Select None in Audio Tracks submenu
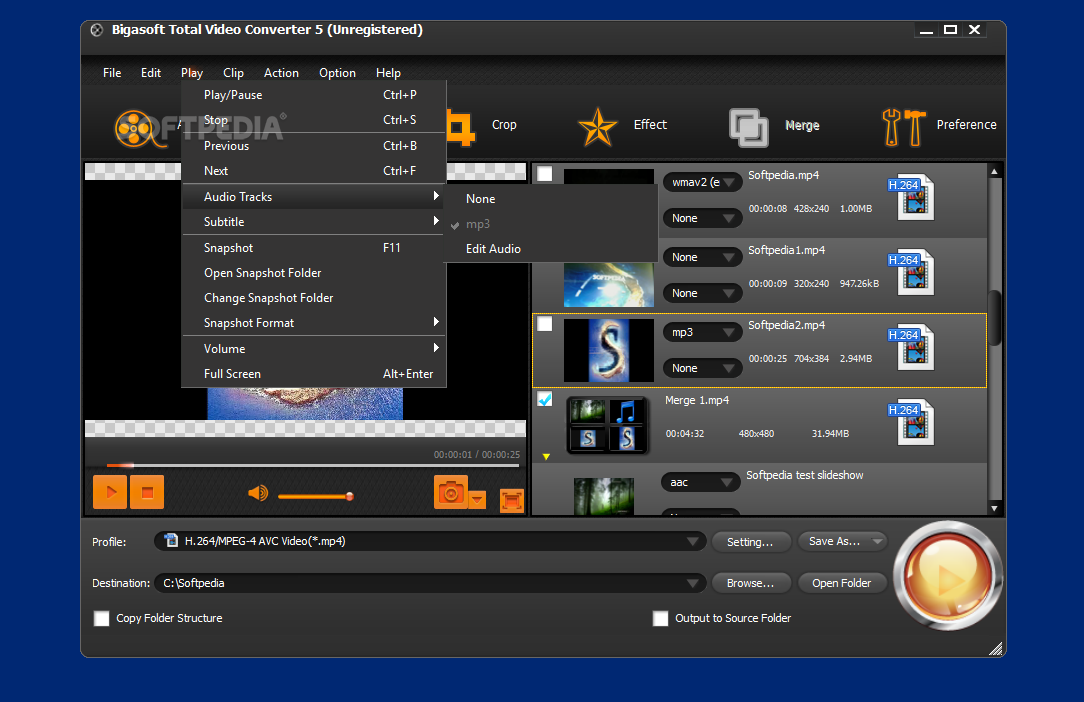The image size is (1084, 702). pos(550,199)
